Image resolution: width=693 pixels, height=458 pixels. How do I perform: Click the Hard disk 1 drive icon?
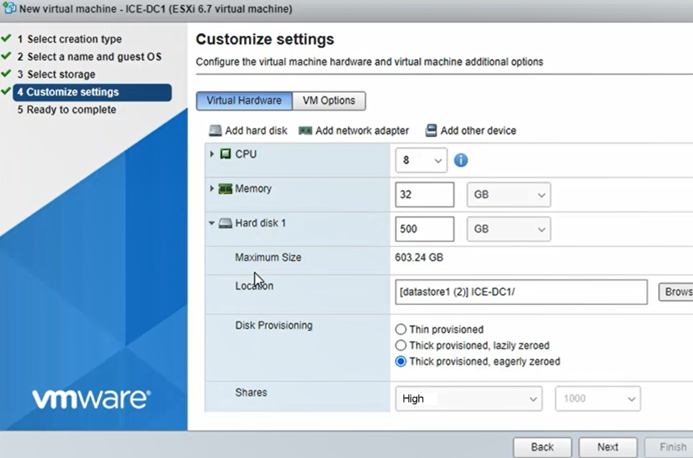click(x=225, y=223)
